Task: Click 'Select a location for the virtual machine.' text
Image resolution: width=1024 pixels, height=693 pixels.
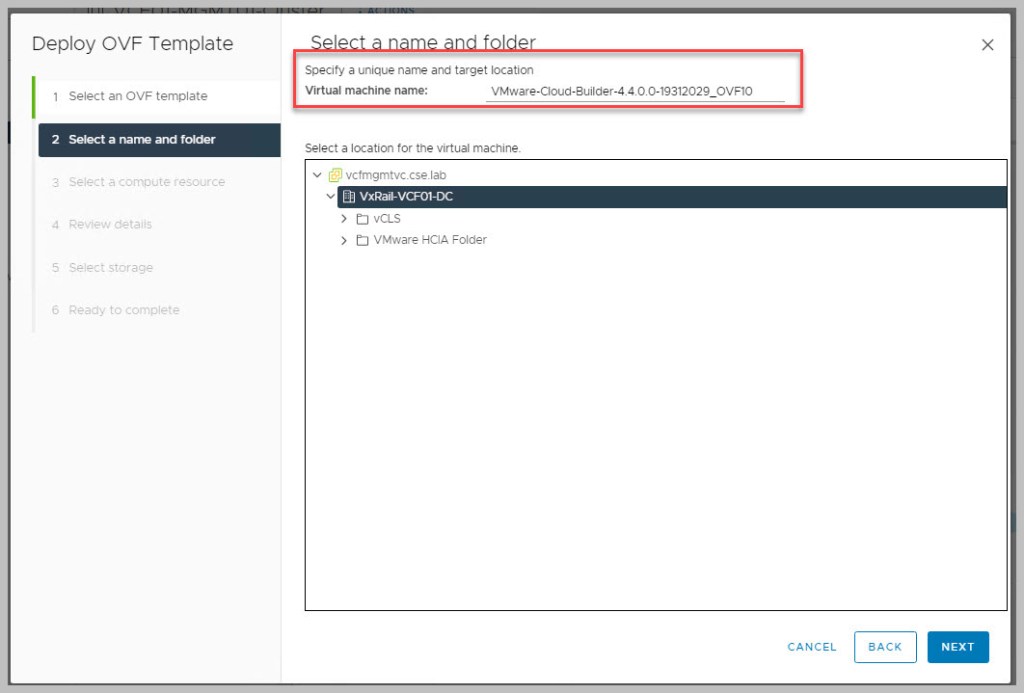Action: click(x=413, y=148)
